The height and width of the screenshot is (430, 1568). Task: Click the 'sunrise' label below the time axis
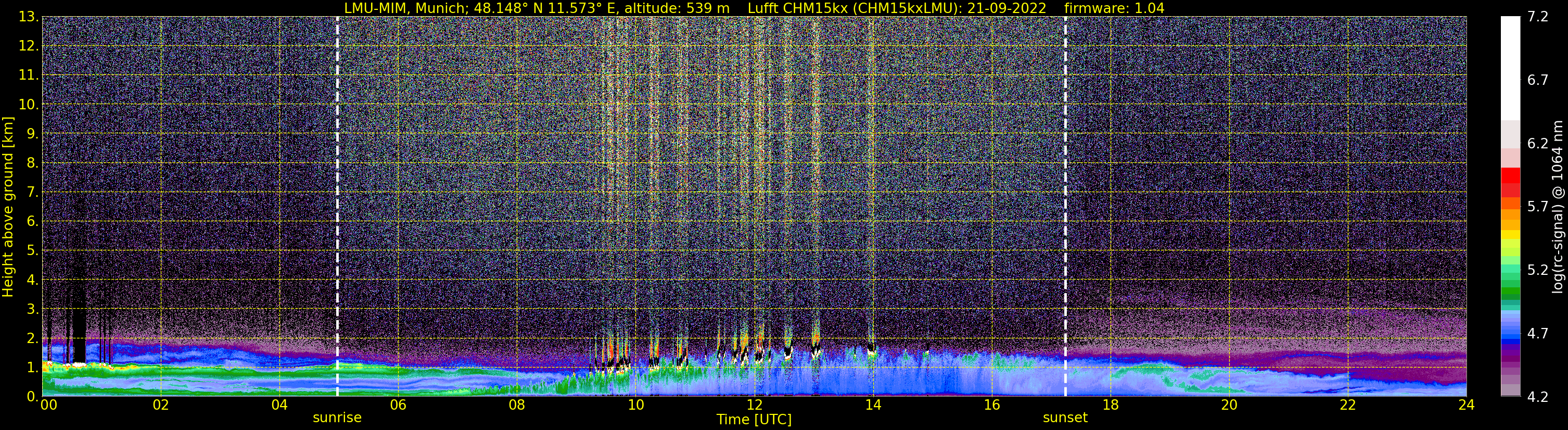pos(337,418)
